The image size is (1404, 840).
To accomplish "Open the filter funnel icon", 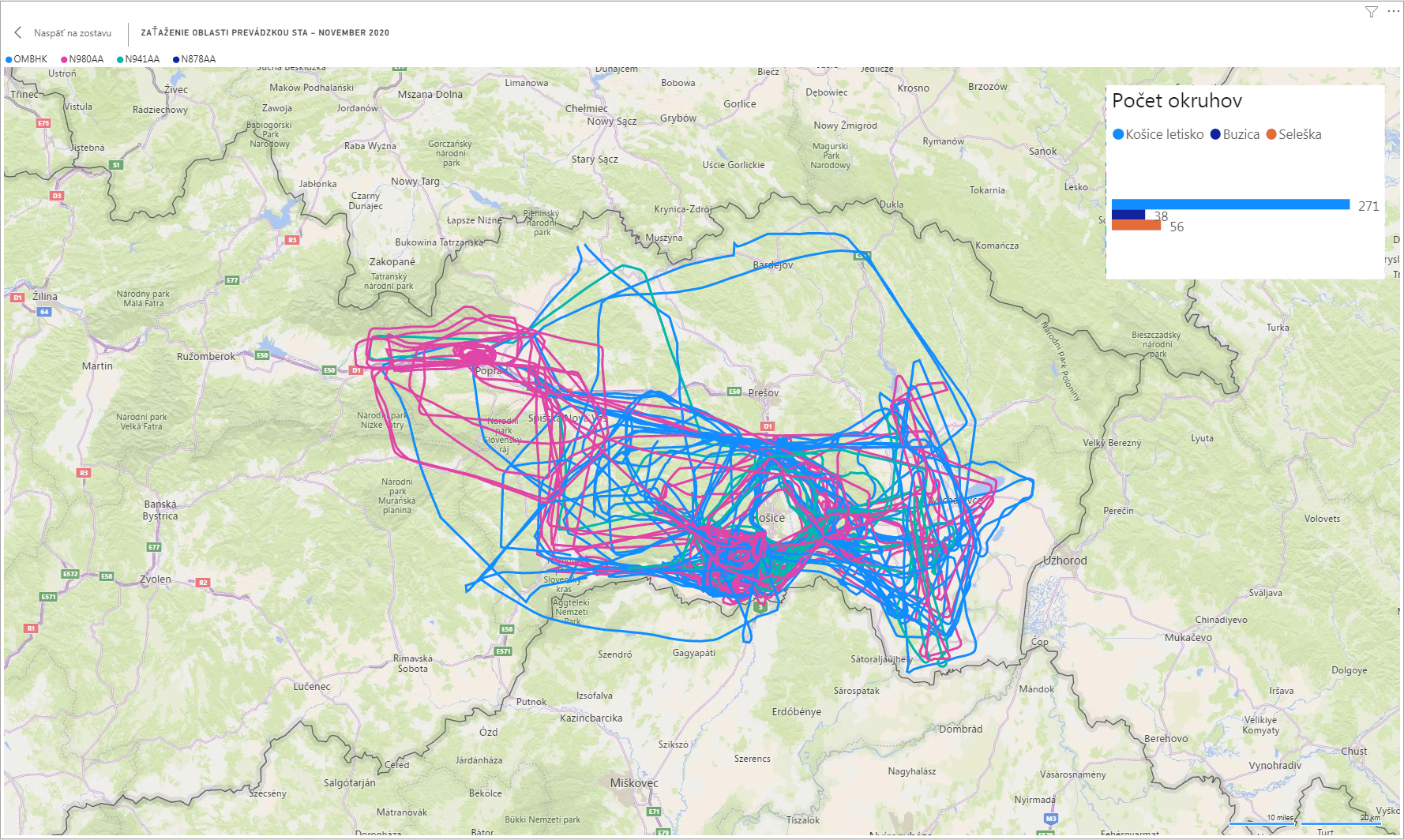I will (1372, 12).
